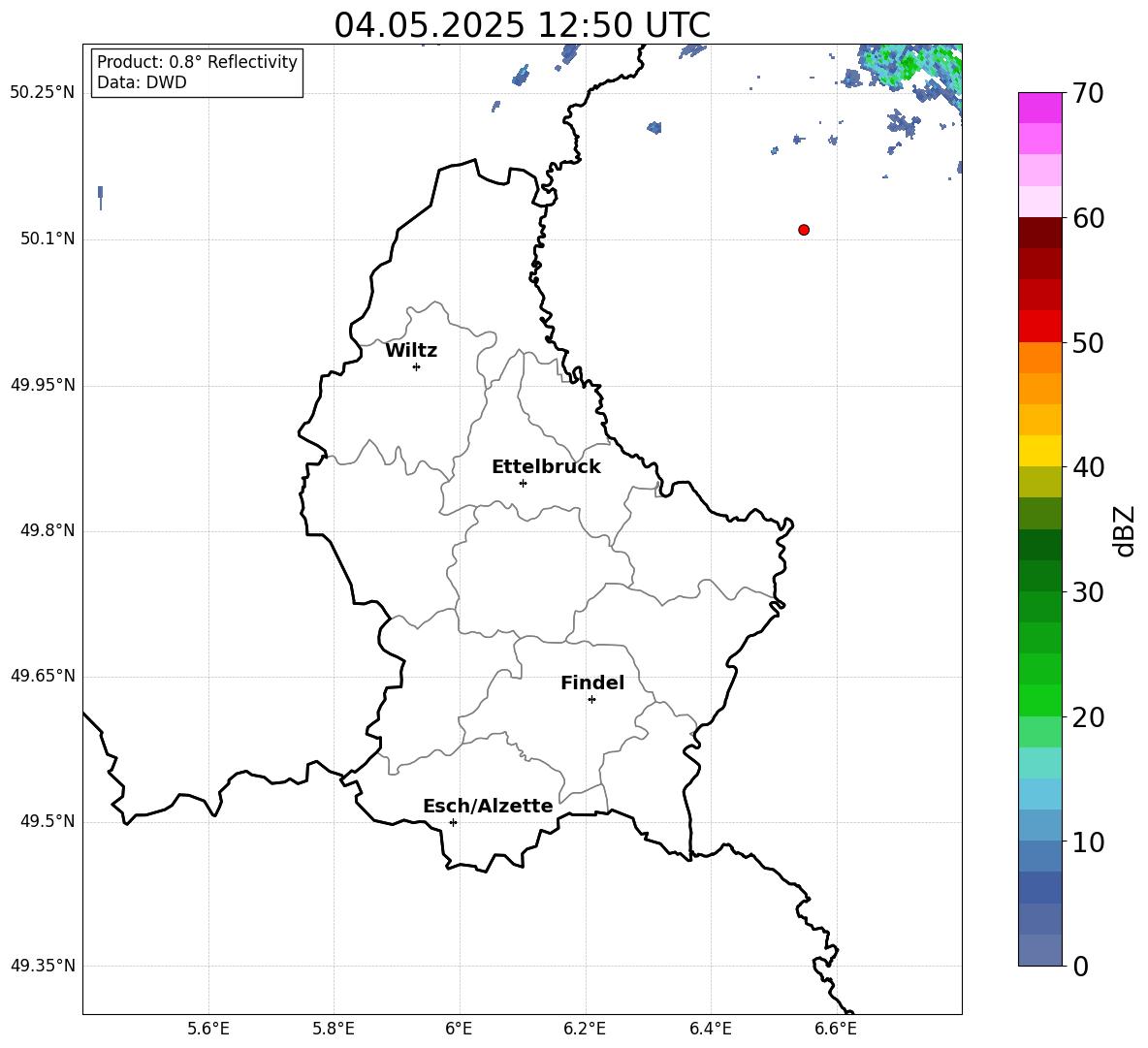Select the Esch/Alzette city label
Image resolution: width=1148 pixels, height=1048 pixels.
click(x=488, y=806)
